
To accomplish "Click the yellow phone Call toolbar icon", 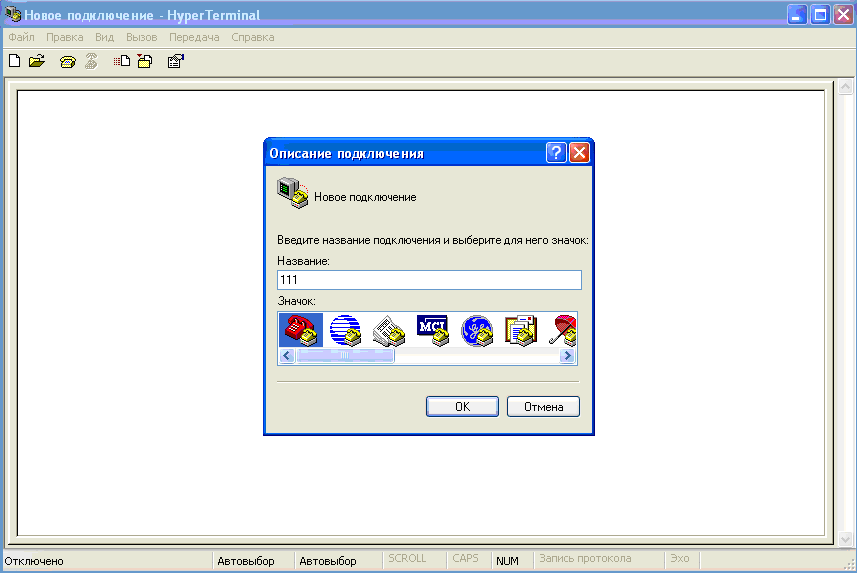I will click(x=67, y=62).
